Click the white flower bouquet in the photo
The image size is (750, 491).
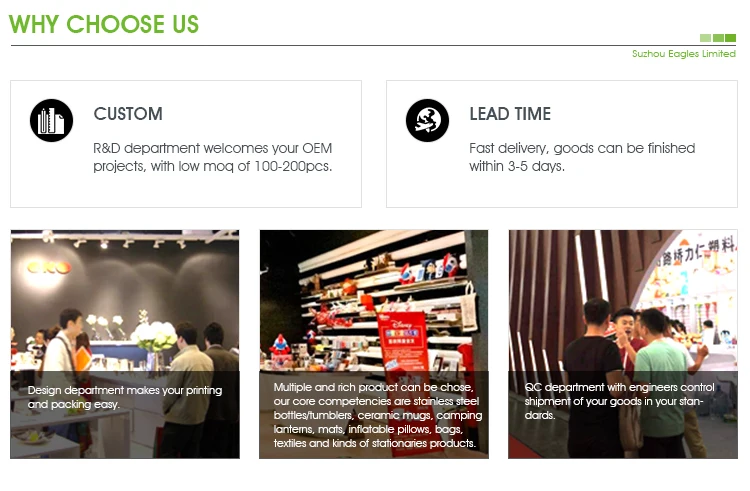[x=154, y=335]
